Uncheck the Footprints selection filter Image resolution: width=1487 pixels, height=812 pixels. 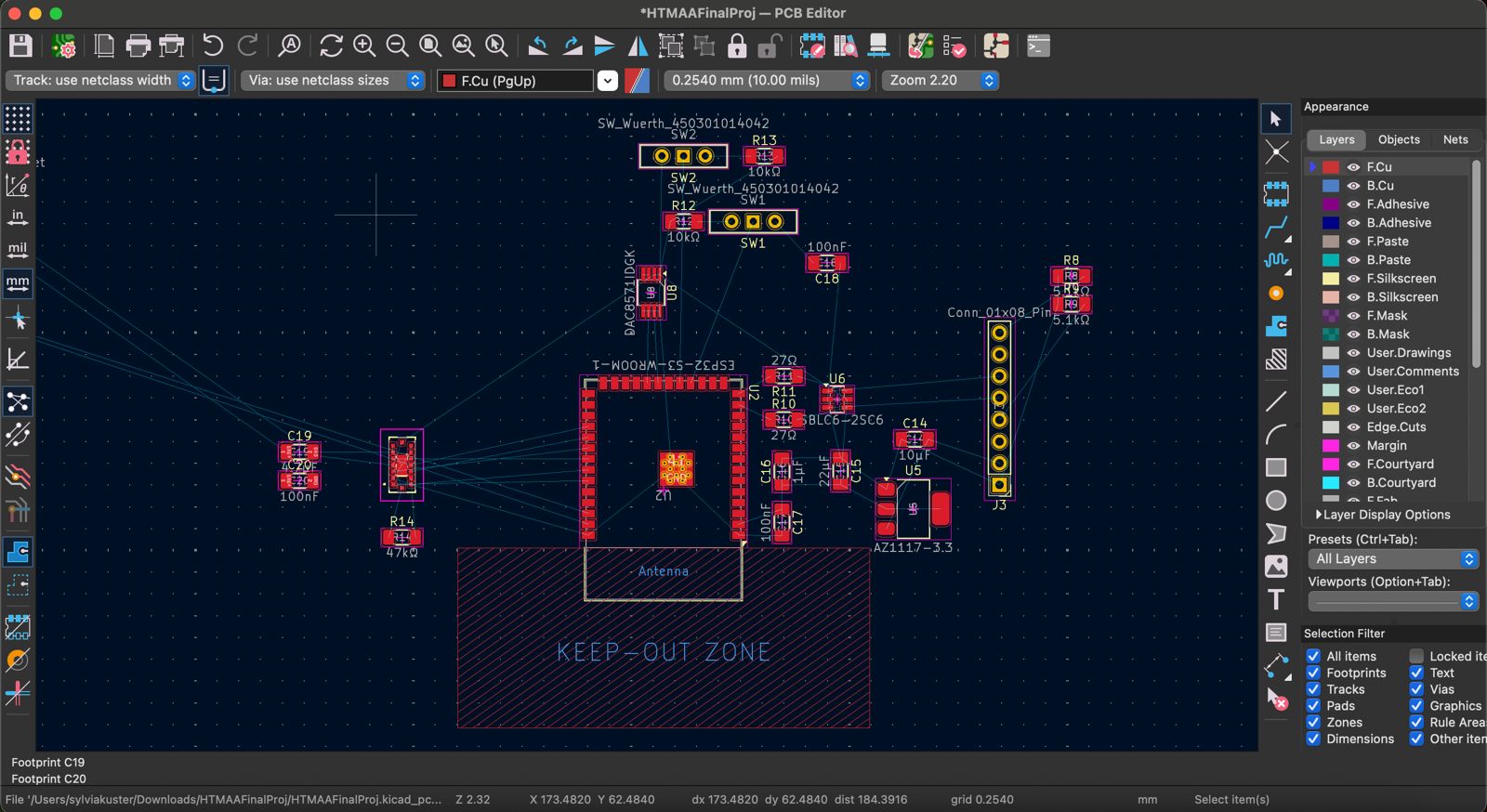(1313, 673)
